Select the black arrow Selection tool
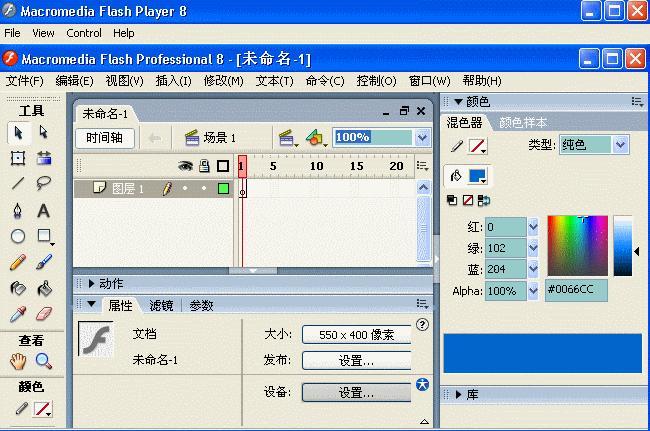Image resolution: width=650 pixels, height=431 pixels. pos(18,133)
